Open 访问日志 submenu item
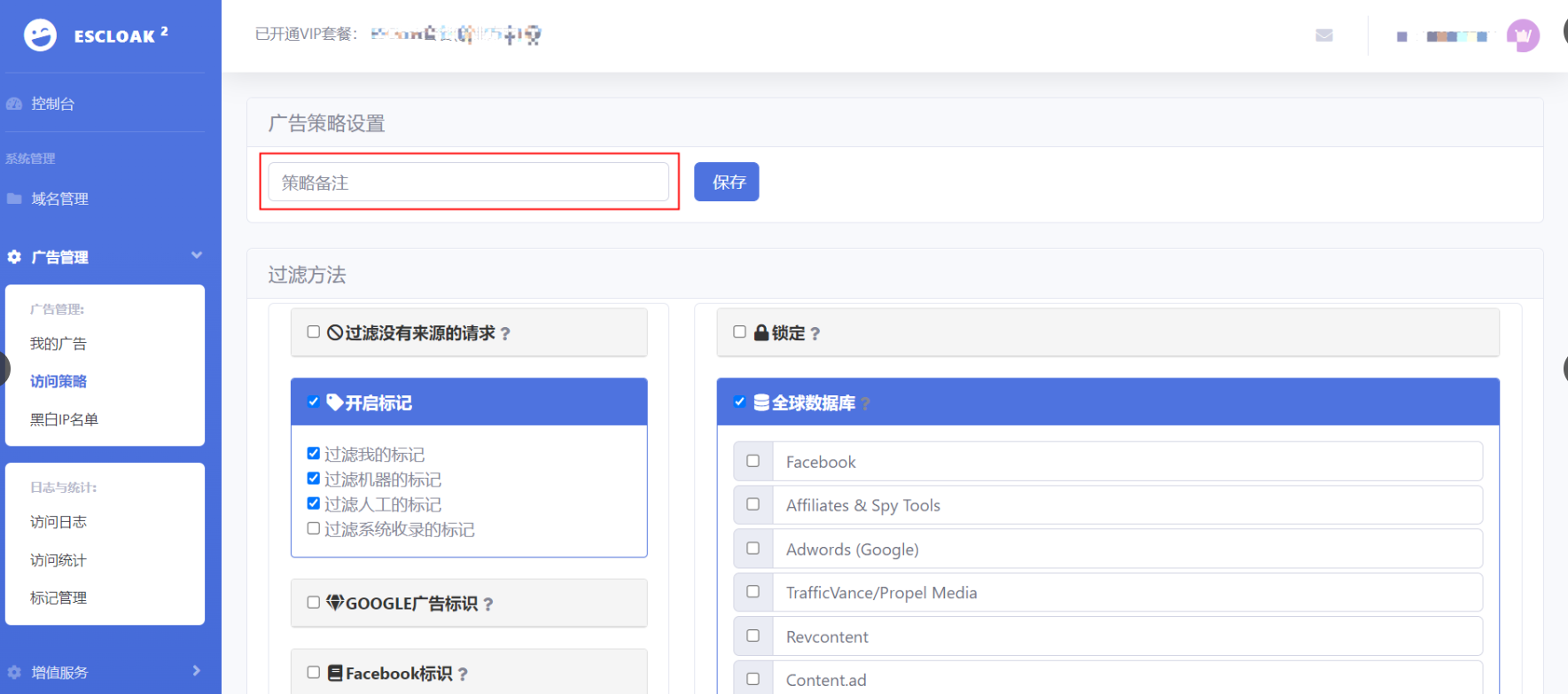1568x694 pixels. tap(59, 522)
